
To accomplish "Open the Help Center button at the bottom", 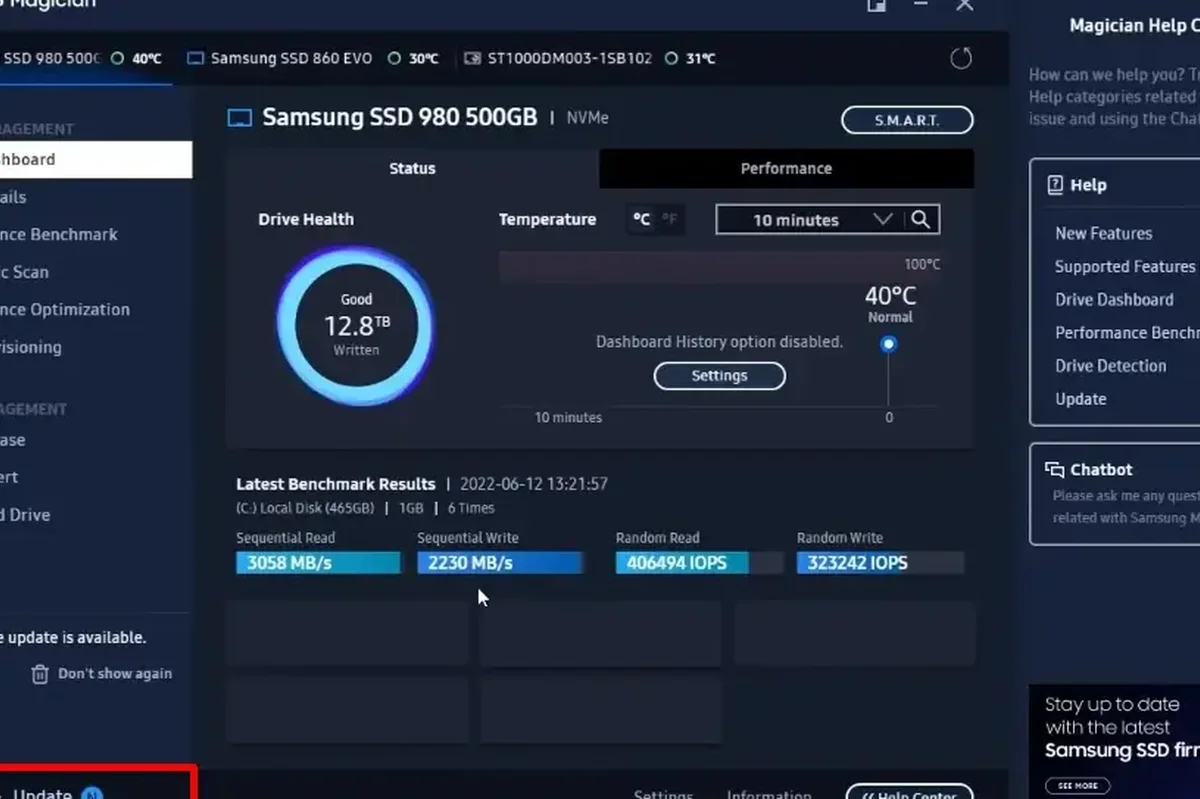I will 909,794.
